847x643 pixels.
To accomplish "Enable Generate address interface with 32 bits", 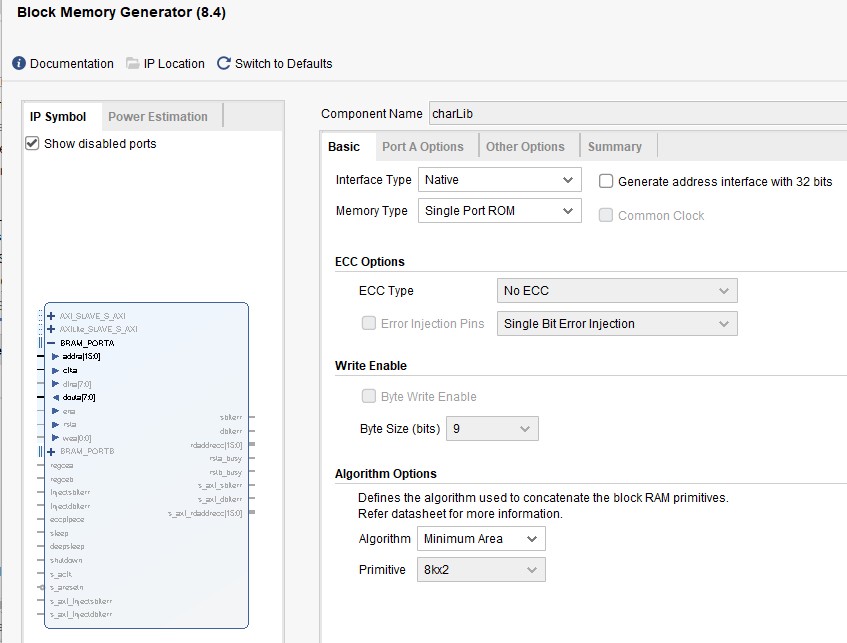I will [x=605, y=181].
